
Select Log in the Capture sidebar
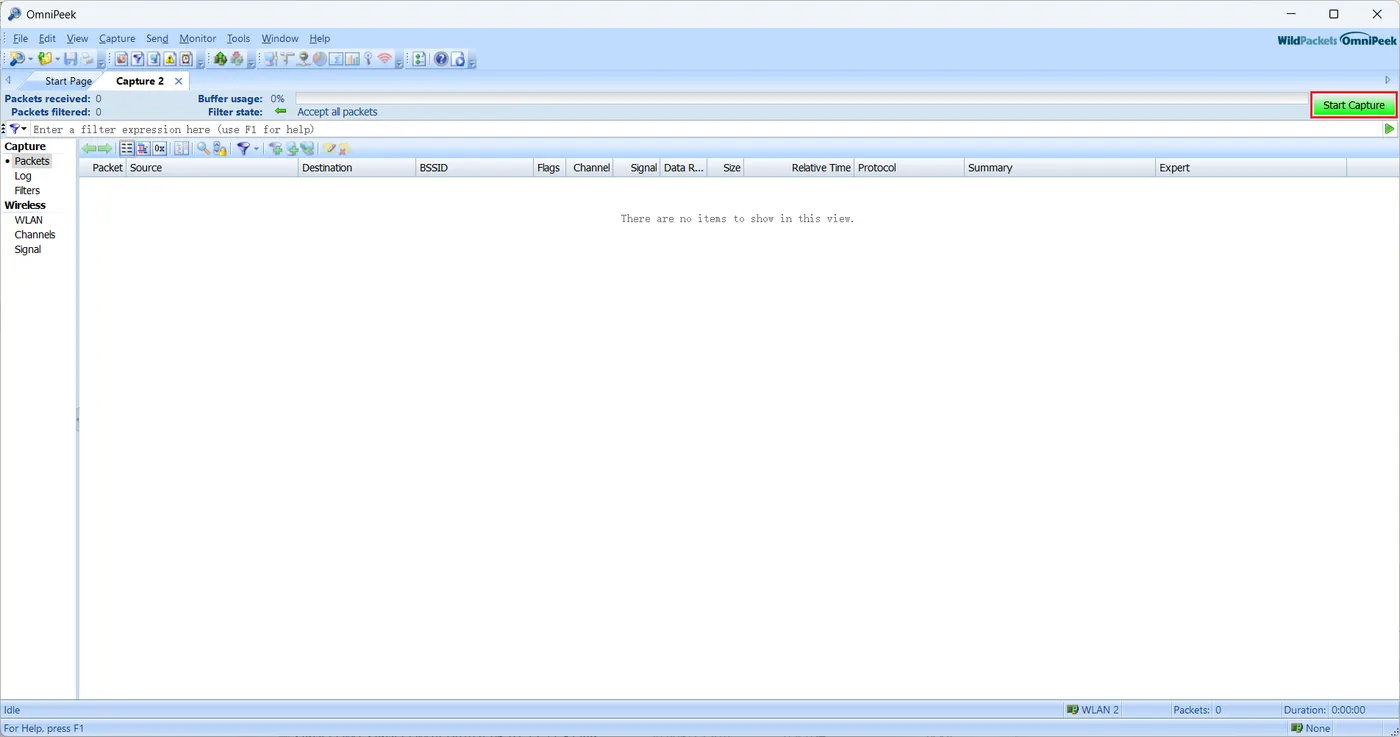click(x=23, y=176)
